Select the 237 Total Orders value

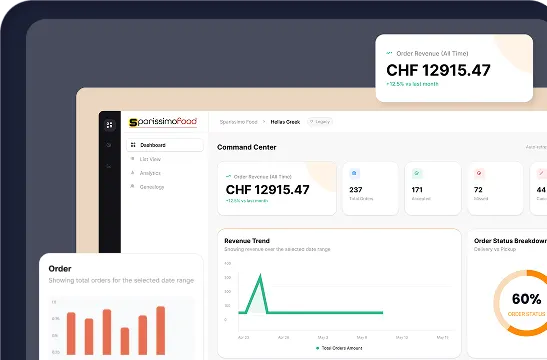(356, 190)
